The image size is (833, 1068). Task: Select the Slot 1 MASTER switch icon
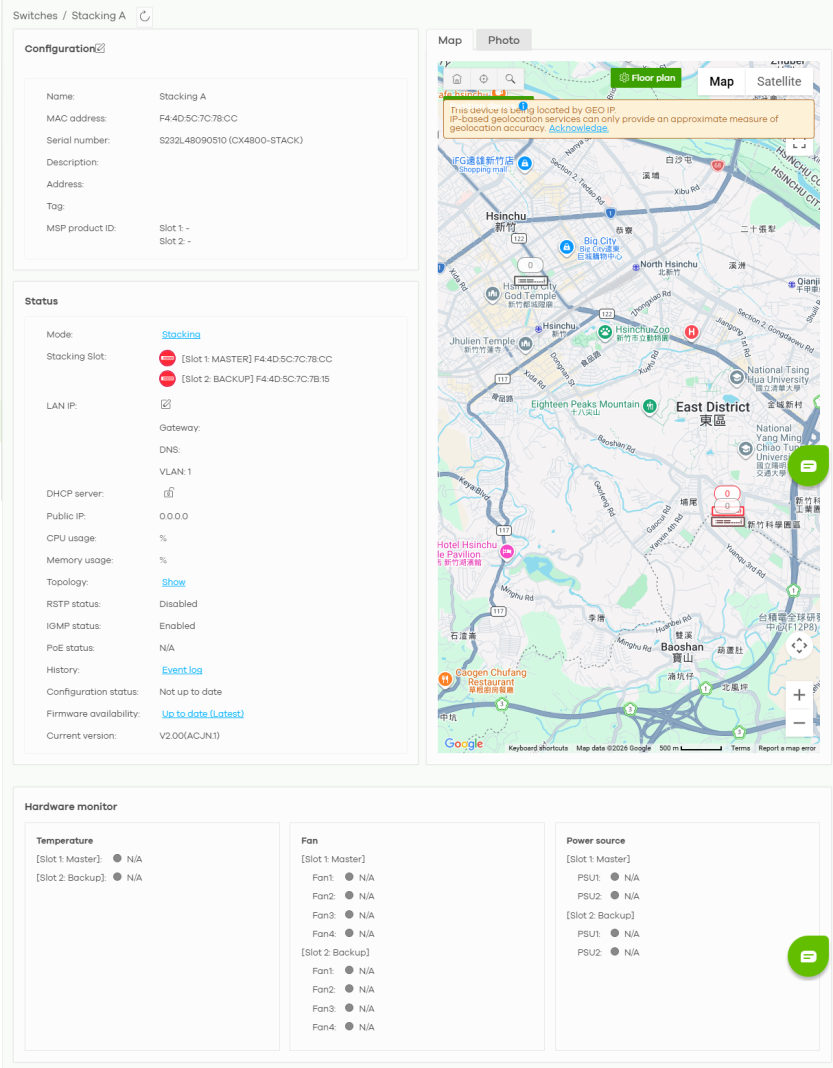coord(168,358)
